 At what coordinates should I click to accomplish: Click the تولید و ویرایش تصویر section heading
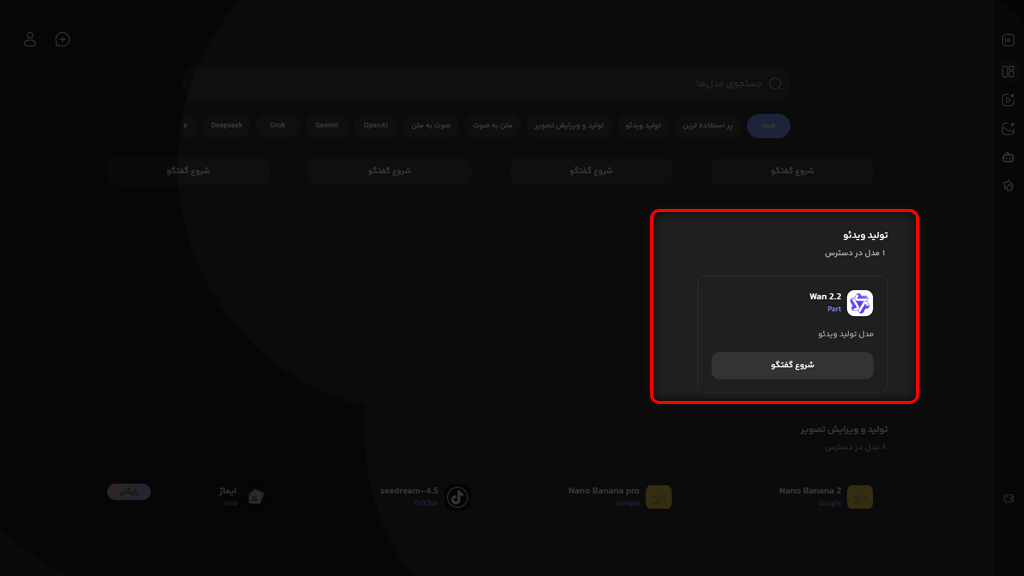pyautogui.click(x=844, y=429)
